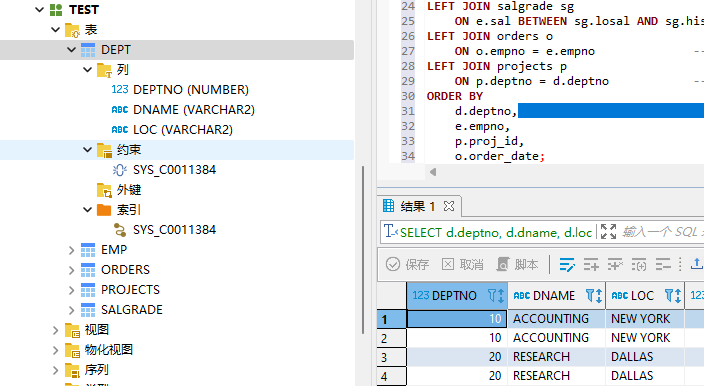Expand the PROJECTS table node
Image resolution: width=704 pixels, height=386 pixels.
coord(71,290)
